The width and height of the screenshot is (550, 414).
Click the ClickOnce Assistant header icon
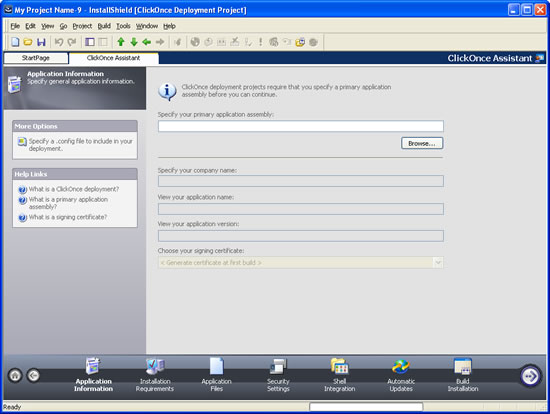point(540,58)
